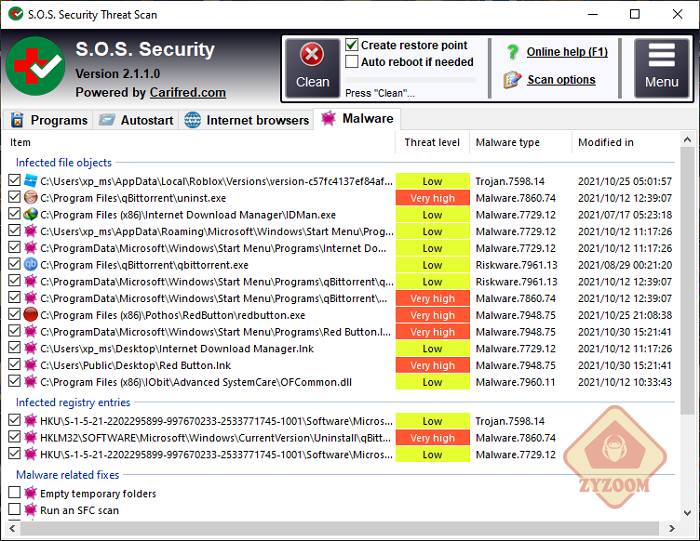Click vertical scrollbar down arrow

688,513
